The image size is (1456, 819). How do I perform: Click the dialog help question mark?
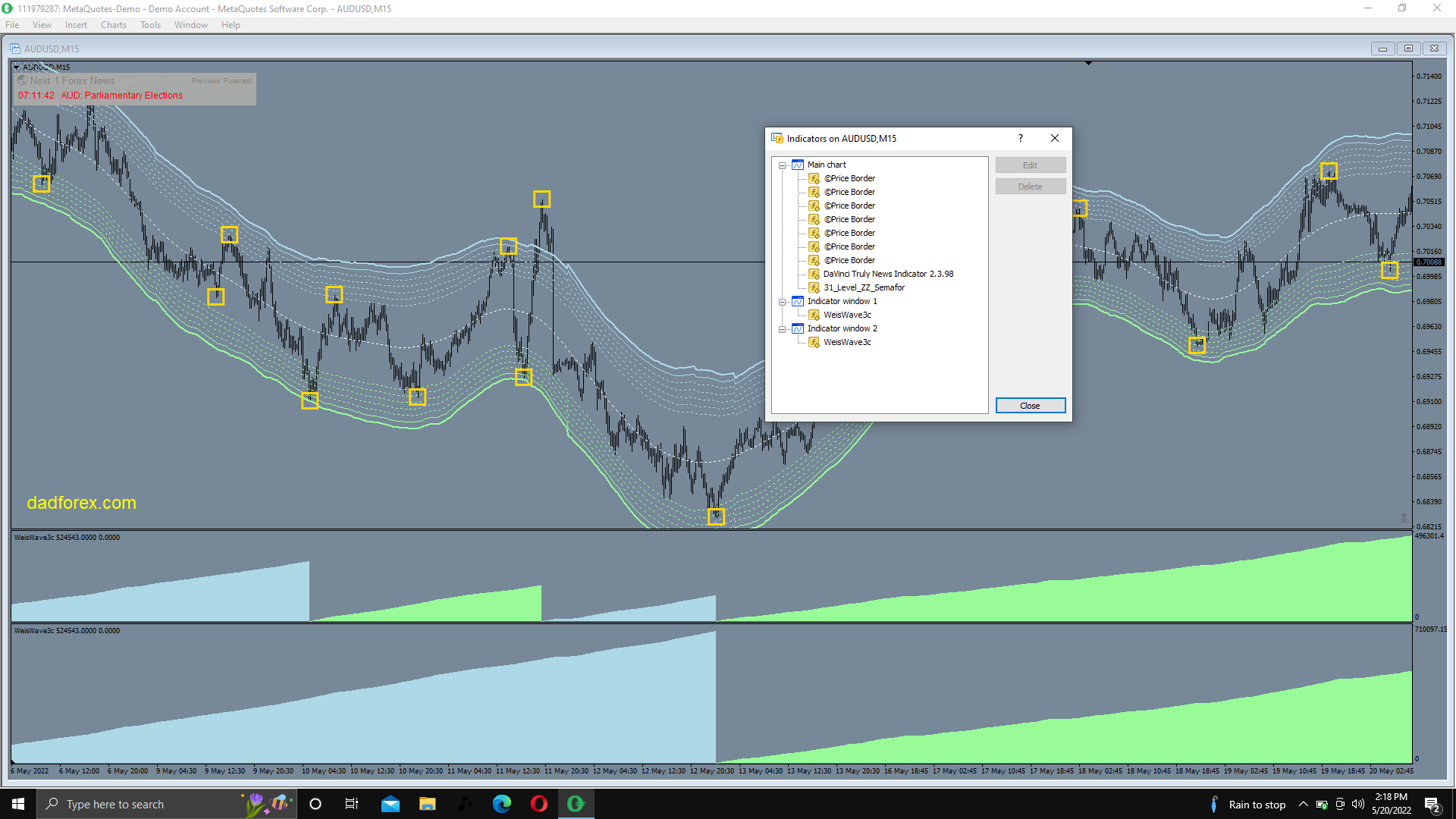pos(1021,138)
